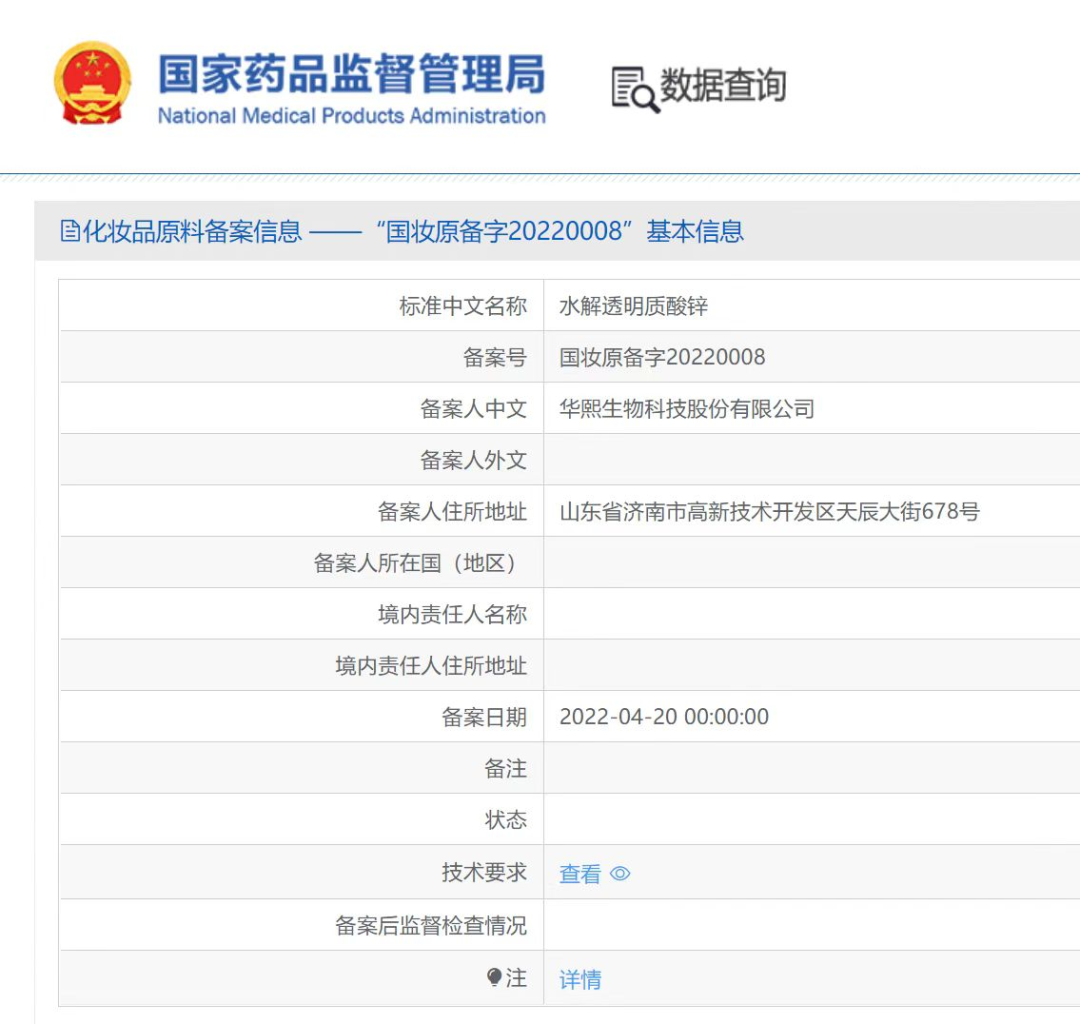Click the national emblem logo
Viewport: 1080px width, 1024px height.
92,83
